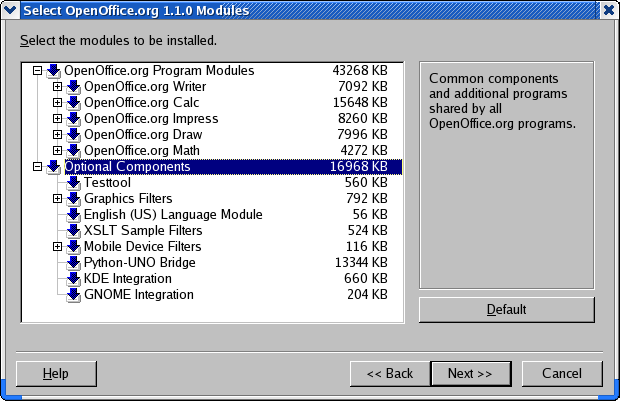
Task: Click the install arrow icon for OpenOffice.org Program Modules
Action: click(53, 71)
